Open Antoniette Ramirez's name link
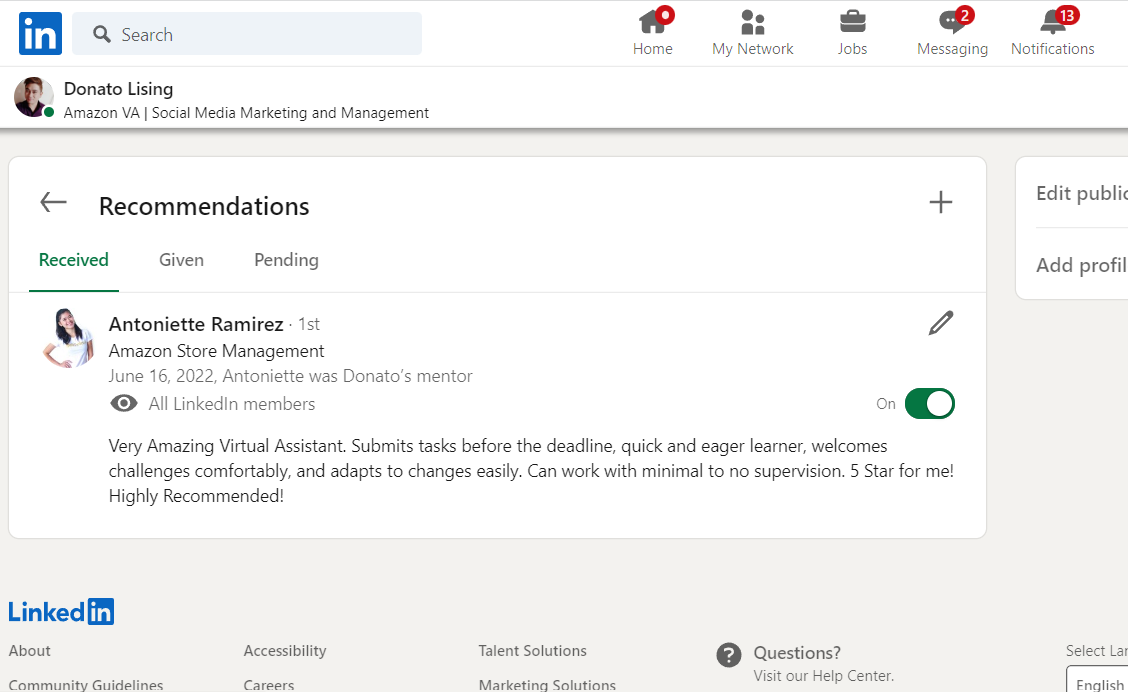 [x=196, y=324]
